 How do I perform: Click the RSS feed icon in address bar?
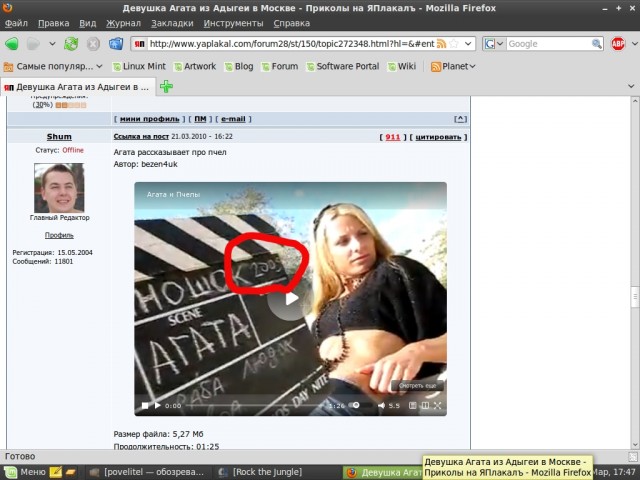point(441,44)
